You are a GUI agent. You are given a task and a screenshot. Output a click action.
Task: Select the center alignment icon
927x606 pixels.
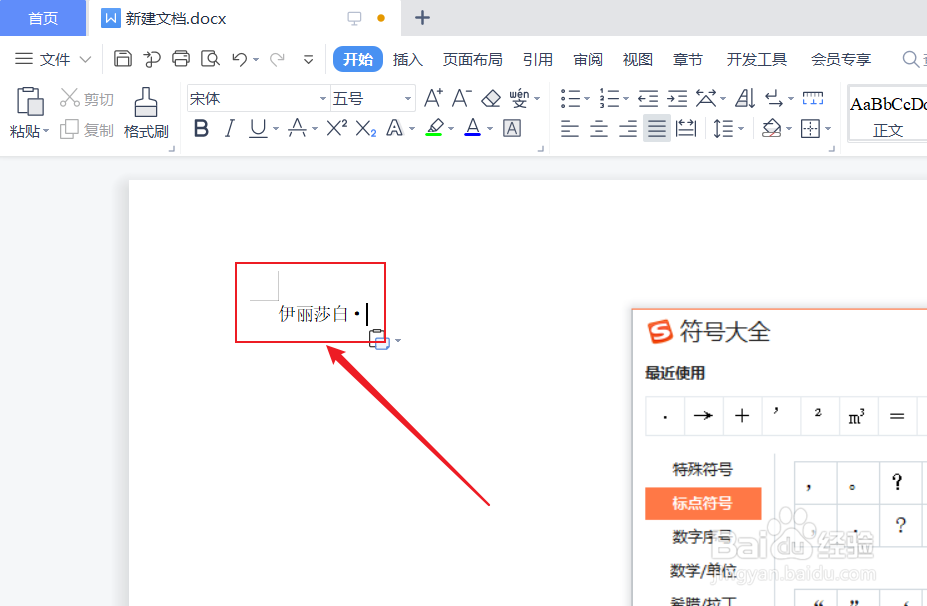598,128
